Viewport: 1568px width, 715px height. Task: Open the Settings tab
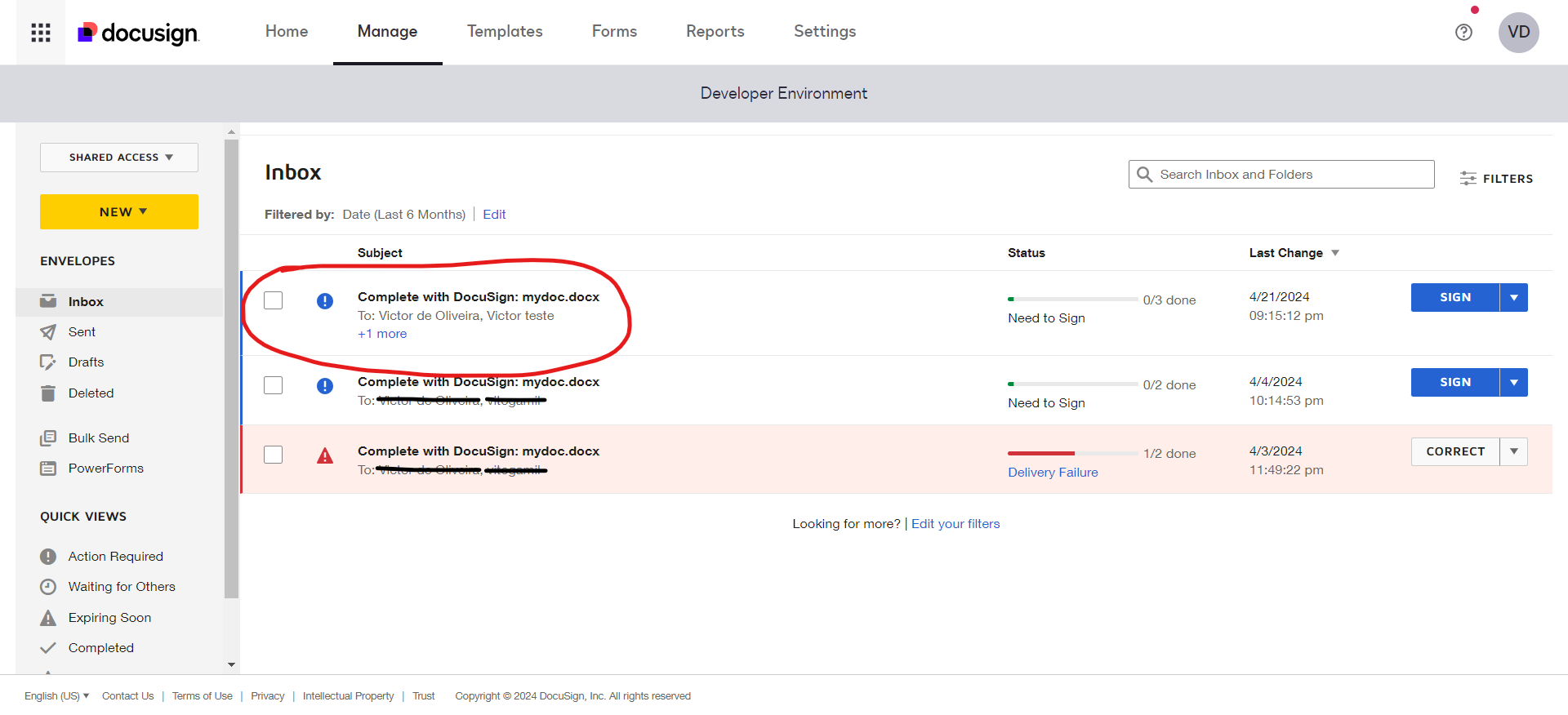click(x=825, y=31)
